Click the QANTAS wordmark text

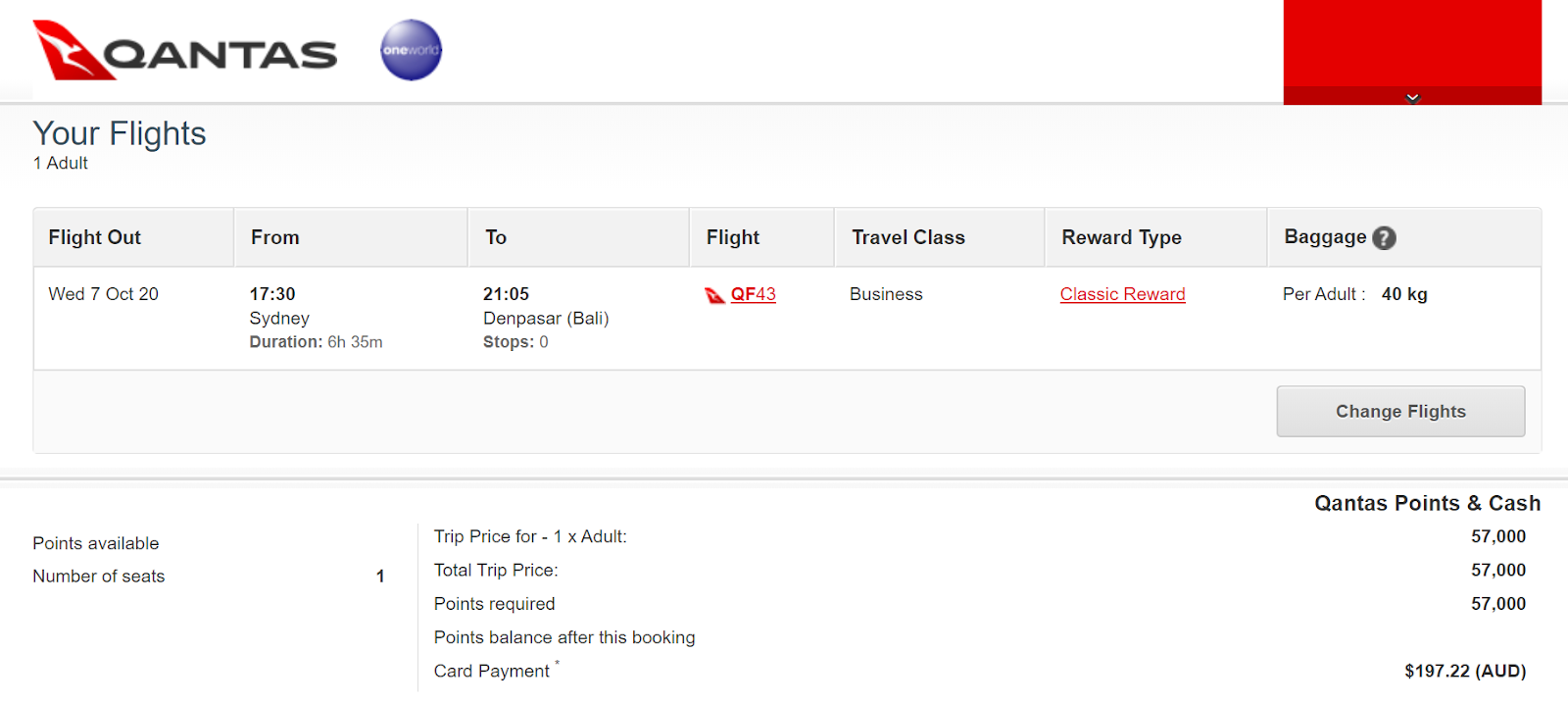(220, 55)
